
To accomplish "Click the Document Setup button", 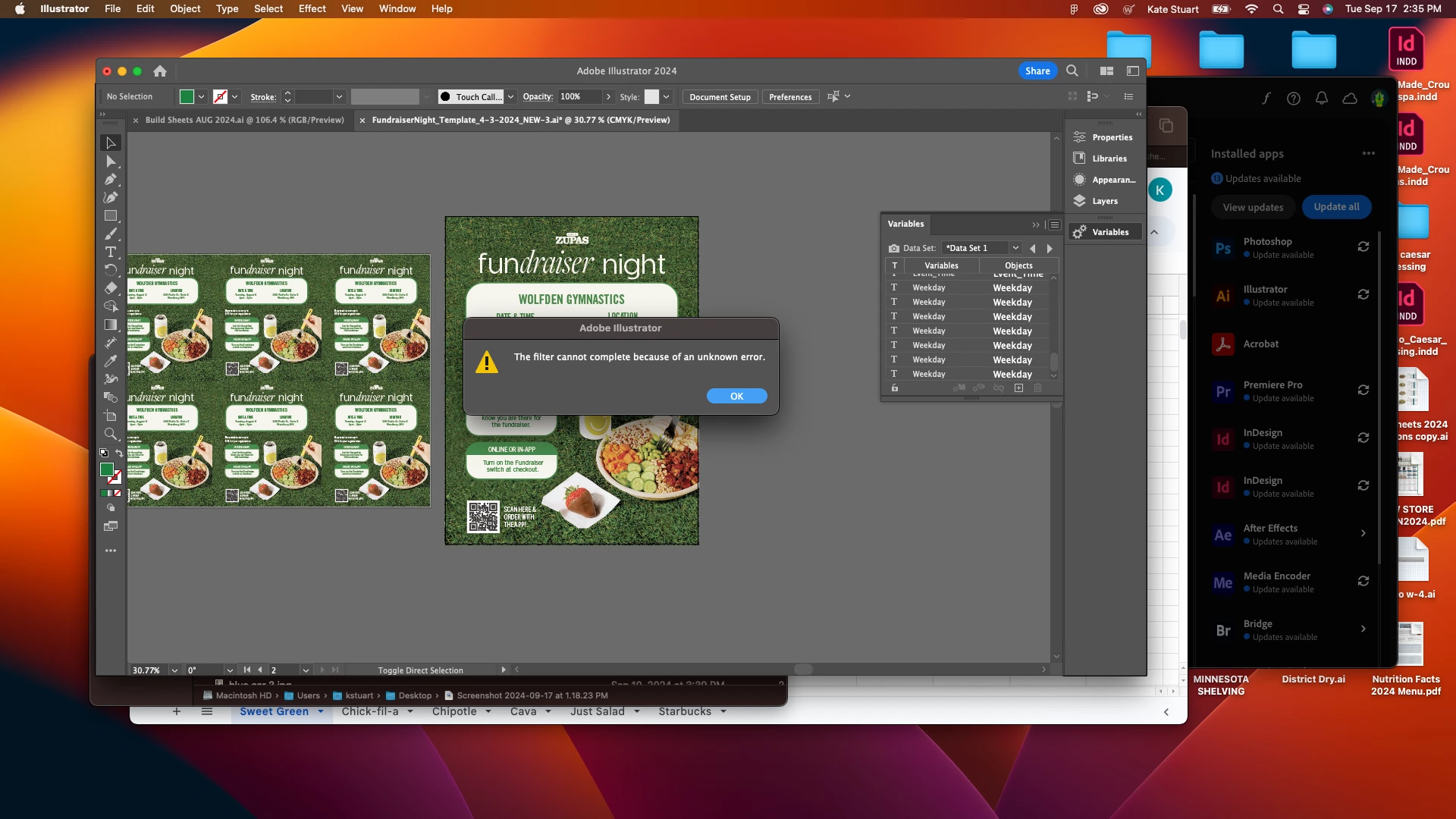I will [x=720, y=97].
